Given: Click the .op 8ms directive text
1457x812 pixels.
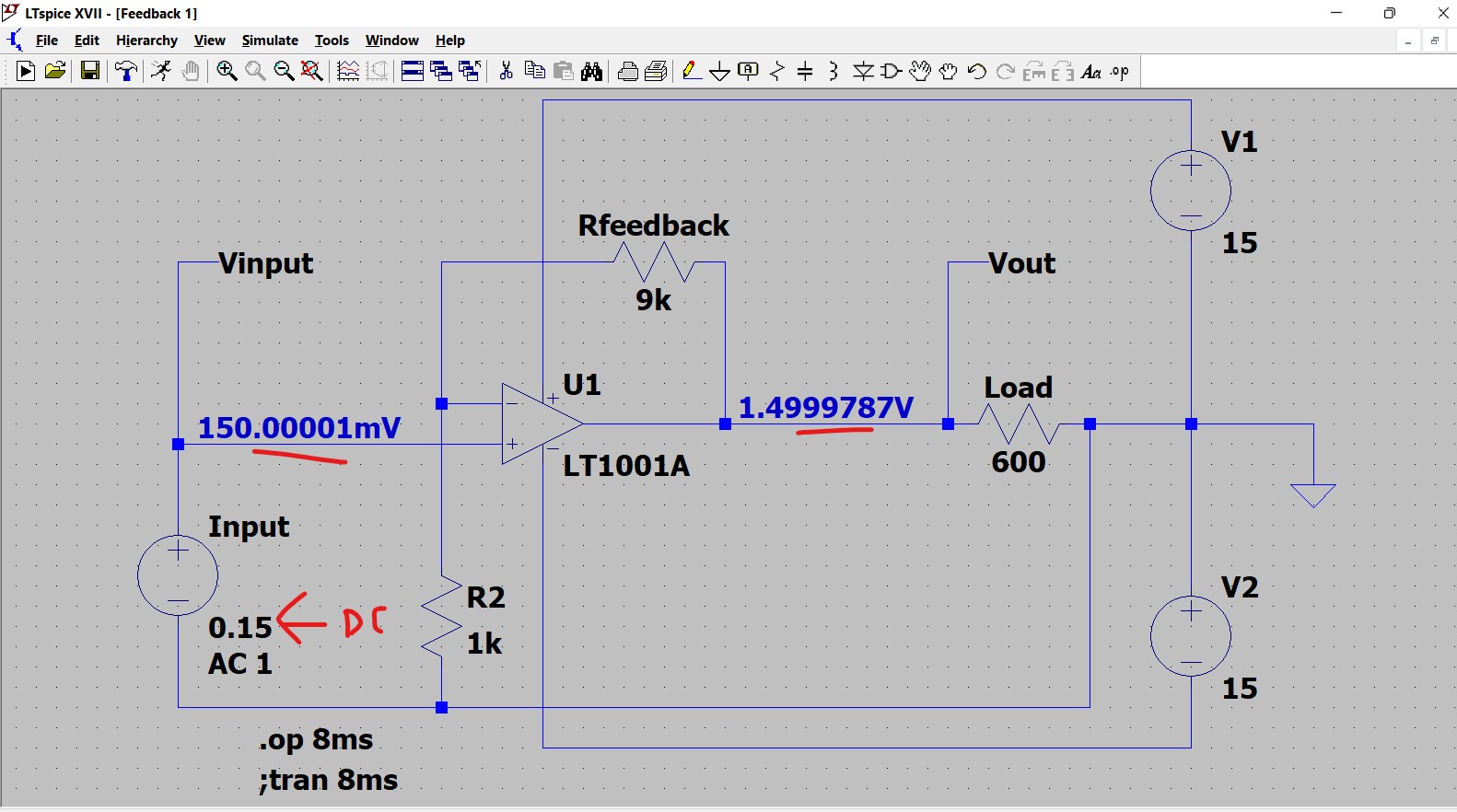Looking at the screenshot, I should pyautogui.click(x=316, y=739).
